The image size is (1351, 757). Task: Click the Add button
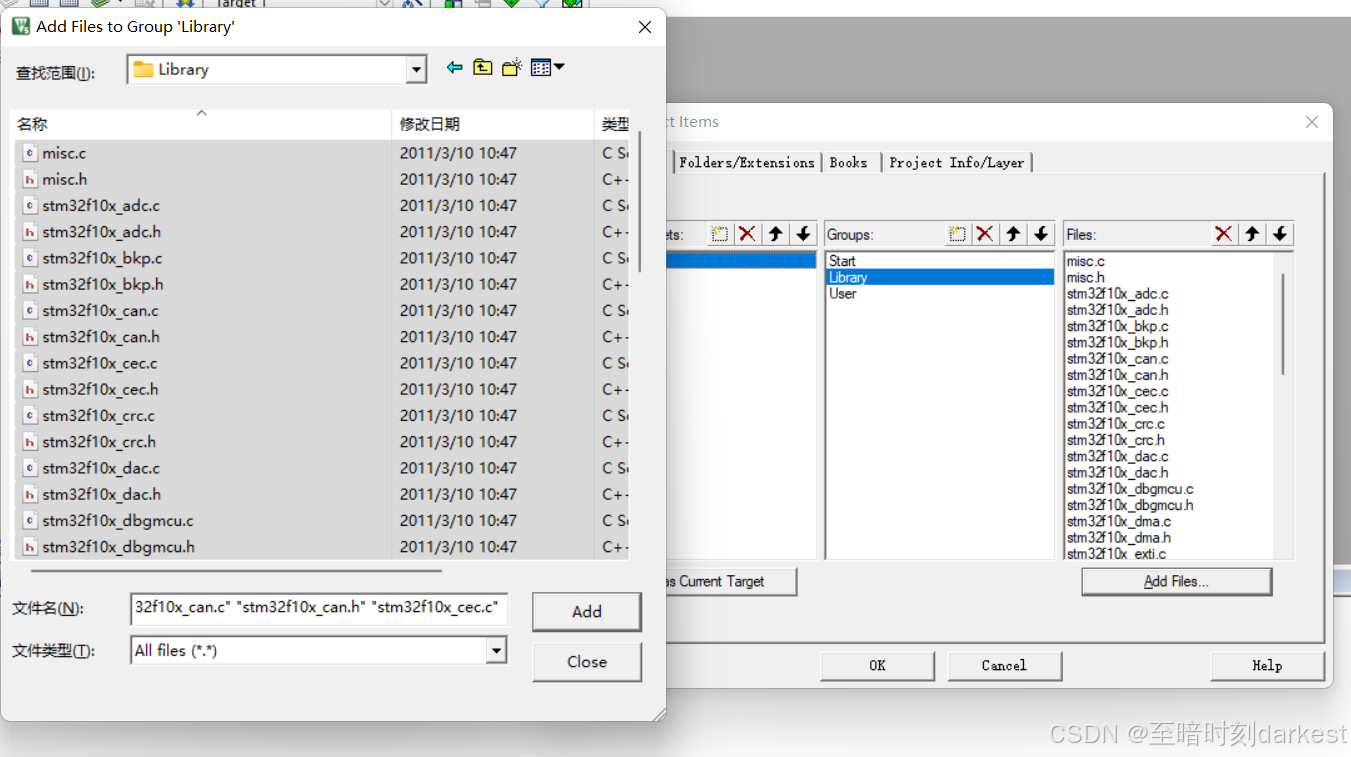[x=587, y=612]
